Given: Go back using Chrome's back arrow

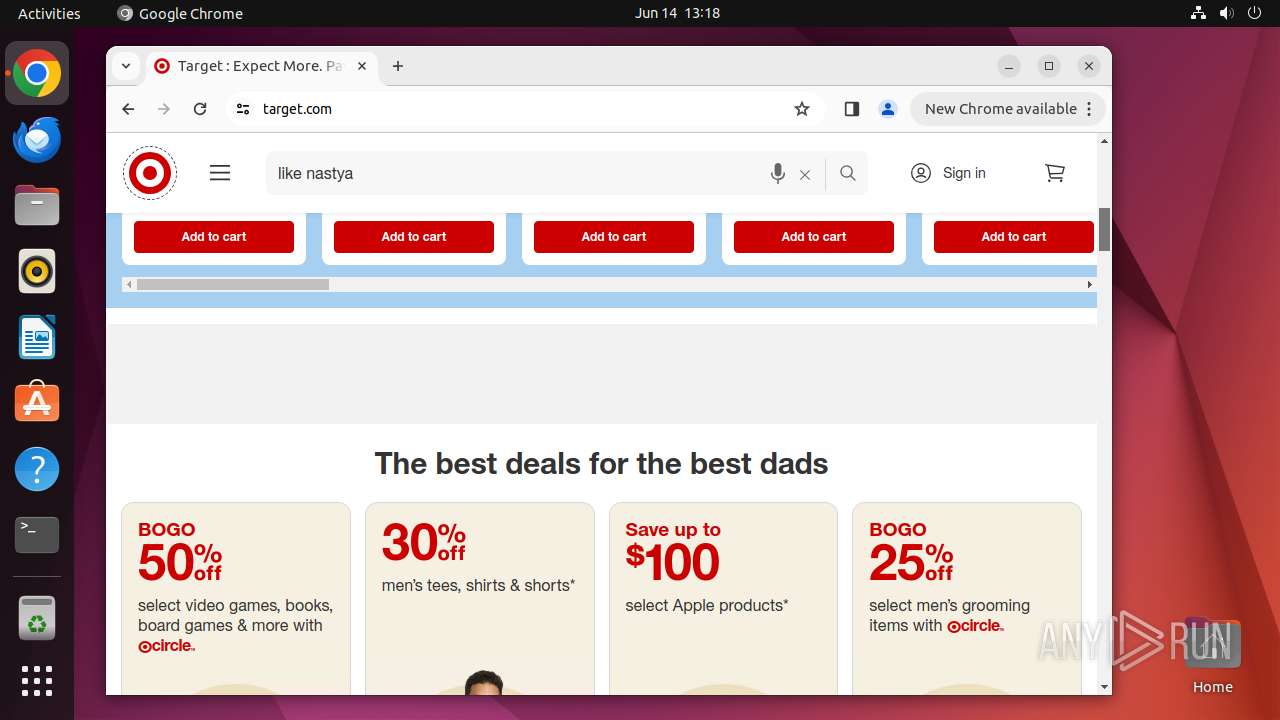Looking at the screenshot, I should [x=128, y=109].
